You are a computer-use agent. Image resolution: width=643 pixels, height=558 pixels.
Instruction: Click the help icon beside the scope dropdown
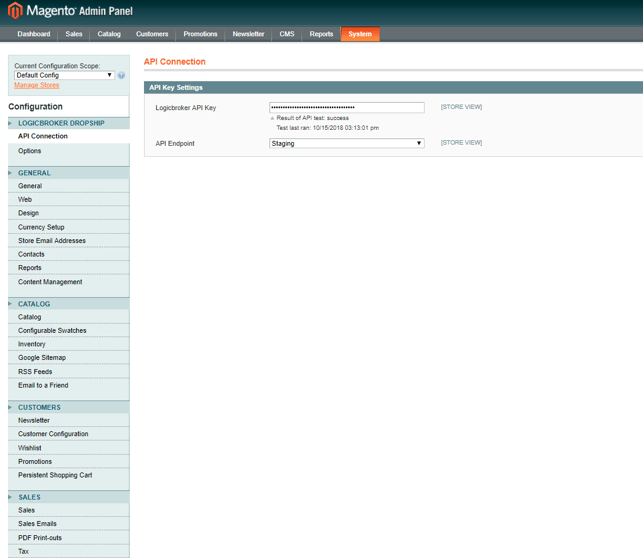click(121, 75)
